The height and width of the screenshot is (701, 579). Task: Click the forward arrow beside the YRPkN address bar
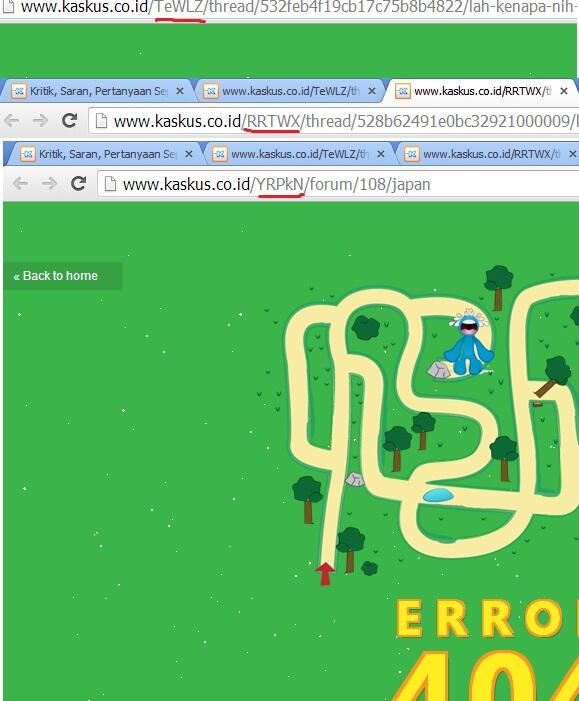[x=49, y=184]
